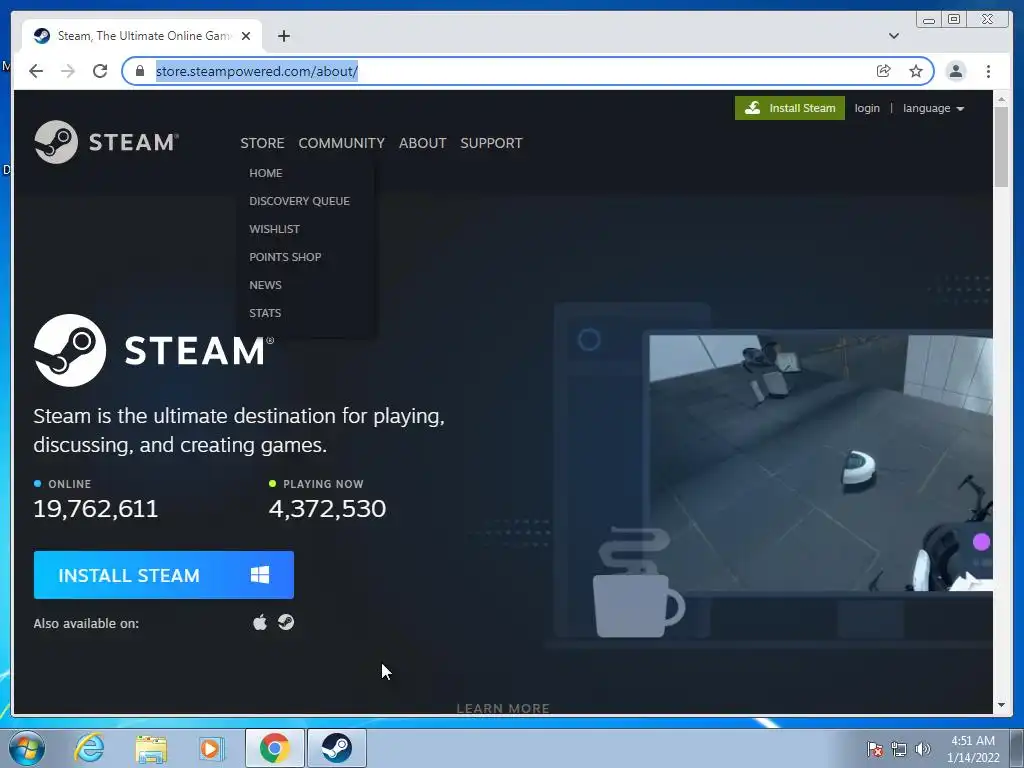The height and width of the screenshot is (768, 1024).
Task: Click the Steam logo in the header
Action: pyautogui.click(x=106, y=142)
